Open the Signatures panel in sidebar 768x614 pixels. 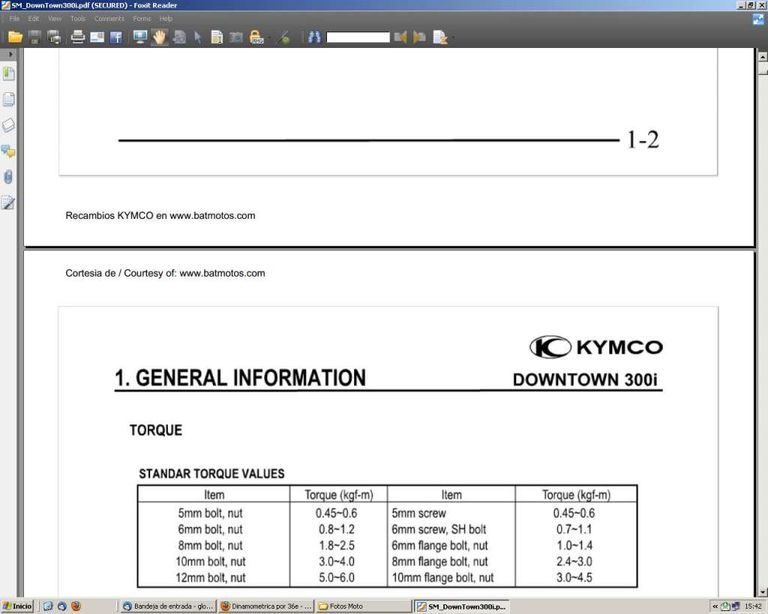9,203
